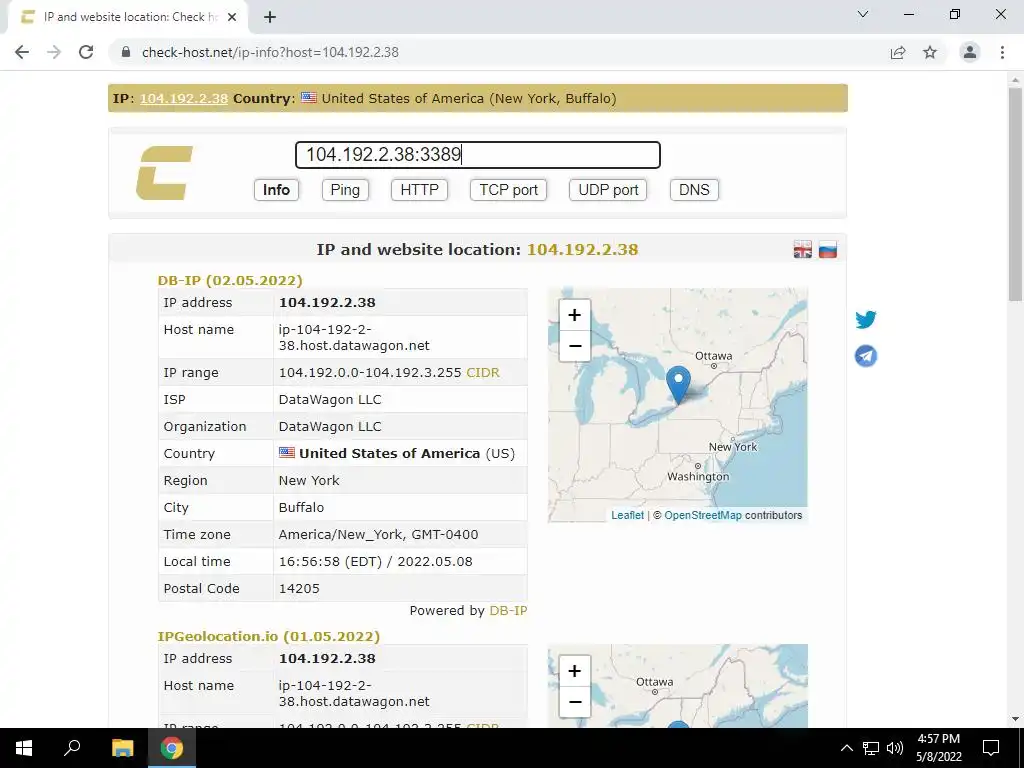The height and width of the screenshot is (768, 1024).
Task: Click the Chrome taskbar icon
Action: pyautogui.click(x=172, y=748)
